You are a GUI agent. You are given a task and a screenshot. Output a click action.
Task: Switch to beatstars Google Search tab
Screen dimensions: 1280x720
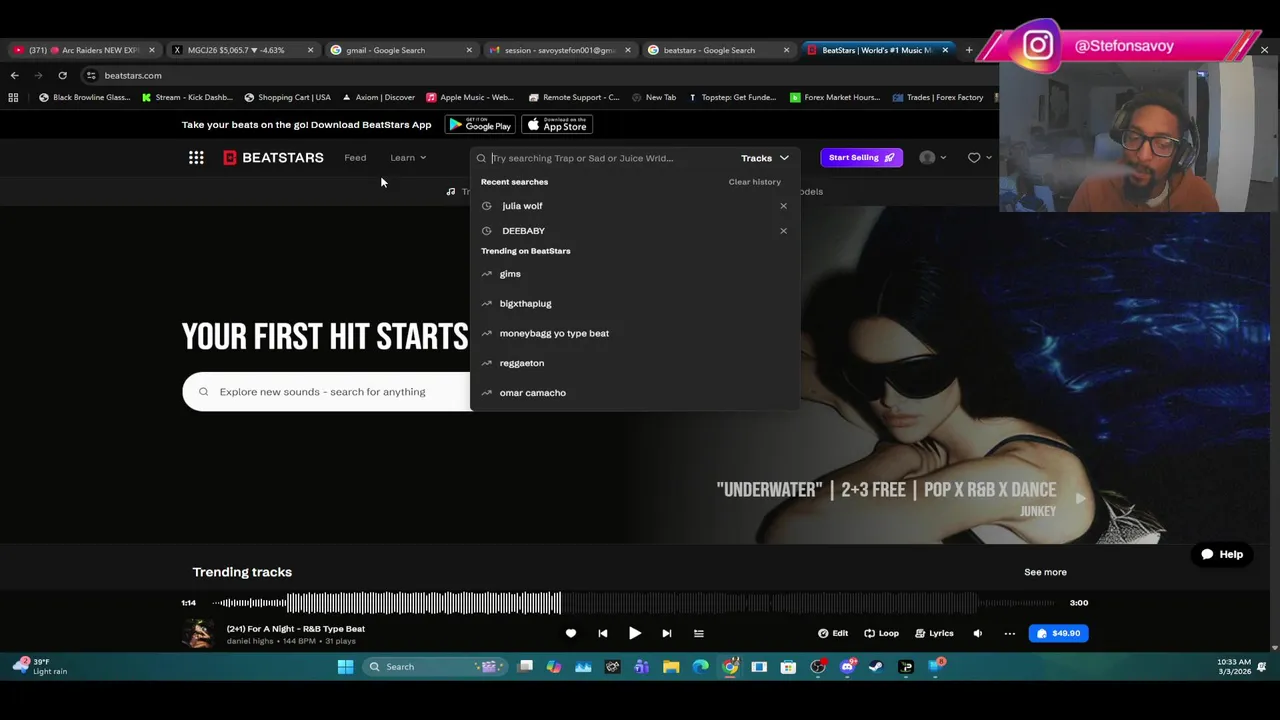click(716, 50)
